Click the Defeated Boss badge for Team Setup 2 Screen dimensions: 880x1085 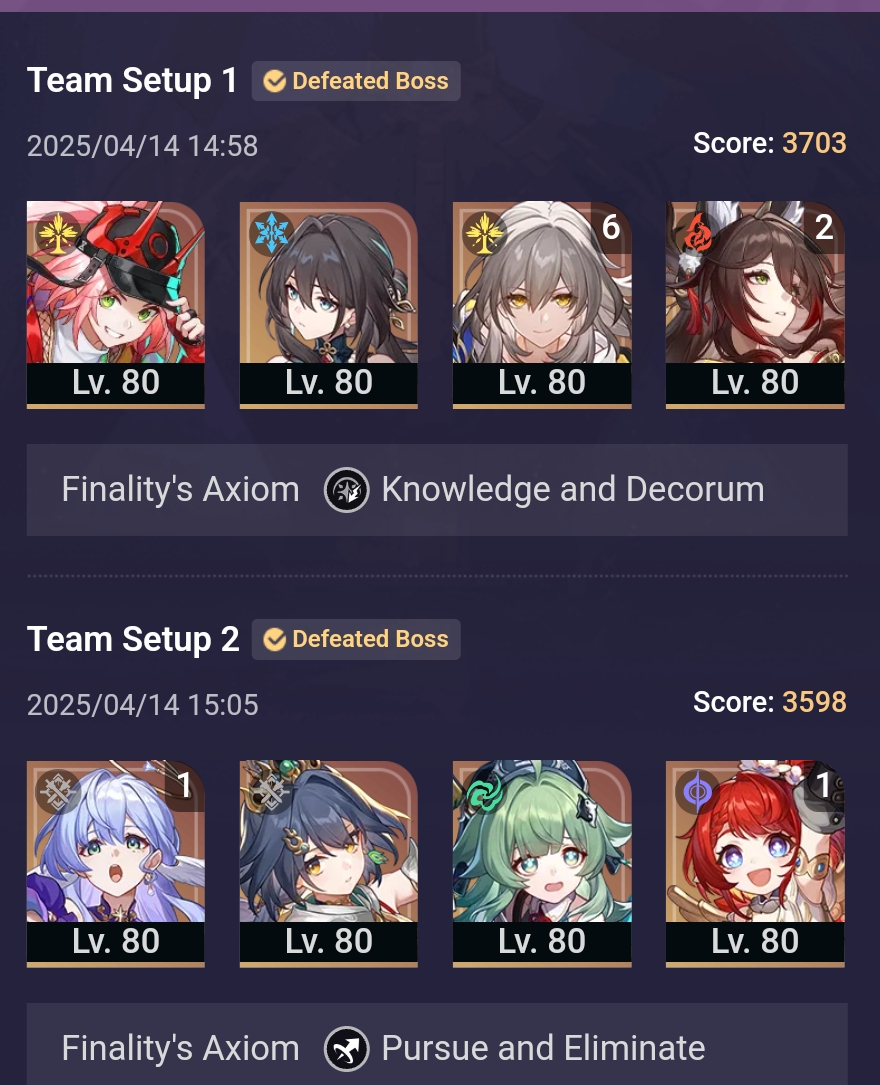[356, 639]
